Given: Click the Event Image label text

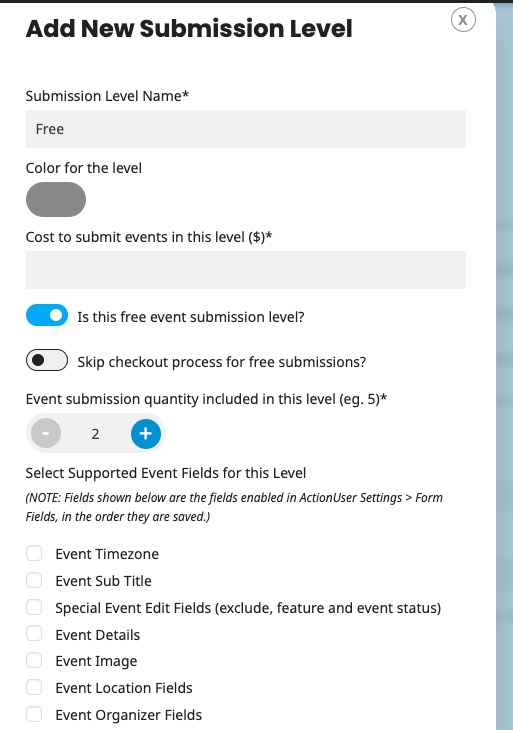Looking at the screenshot, I should pos(96,661).
